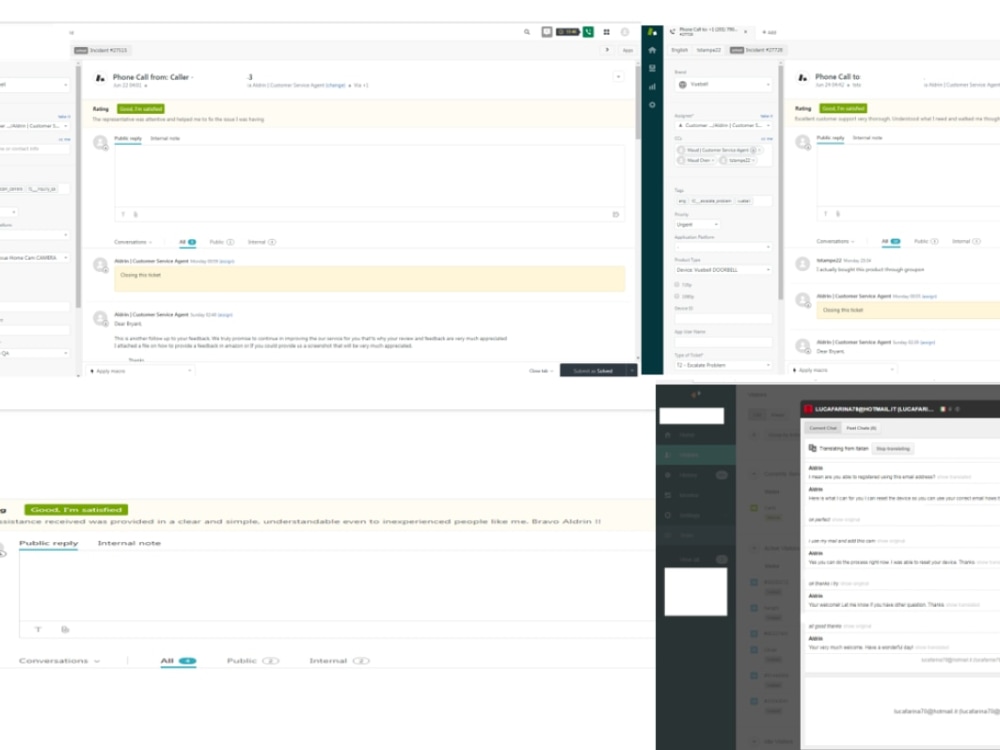This screenshot has height=750, width=1000.
Task: Click the chat message input area
Action: pos(901,710)
